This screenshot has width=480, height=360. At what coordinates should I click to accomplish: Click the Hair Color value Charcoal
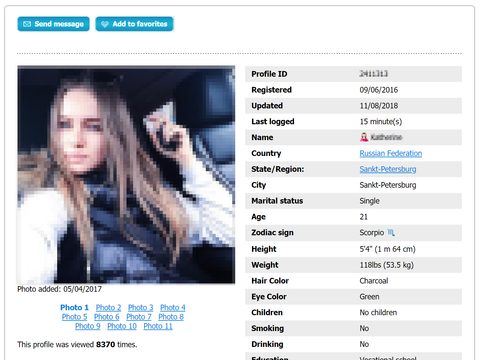[x=374, y=281]
